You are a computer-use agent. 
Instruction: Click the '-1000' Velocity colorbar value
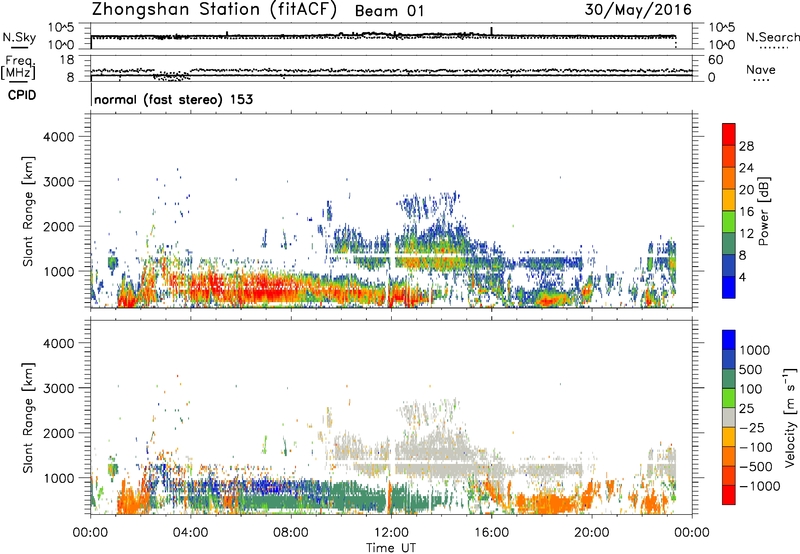pos(760,486)
